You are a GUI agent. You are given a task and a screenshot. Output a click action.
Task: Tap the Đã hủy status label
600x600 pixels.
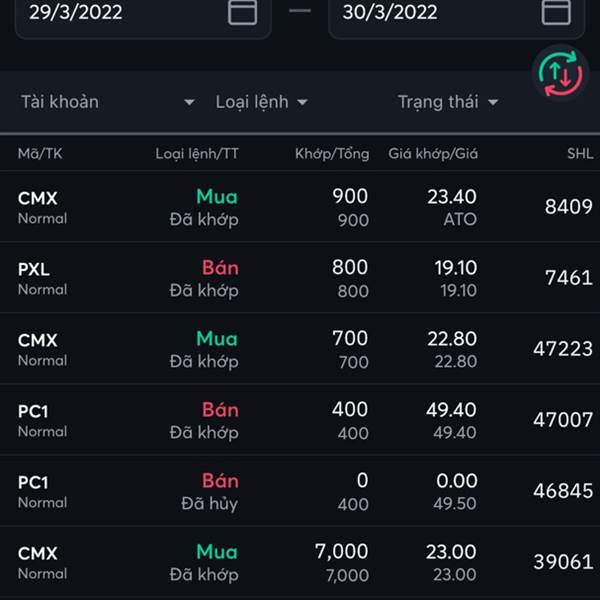pos(209,504)
